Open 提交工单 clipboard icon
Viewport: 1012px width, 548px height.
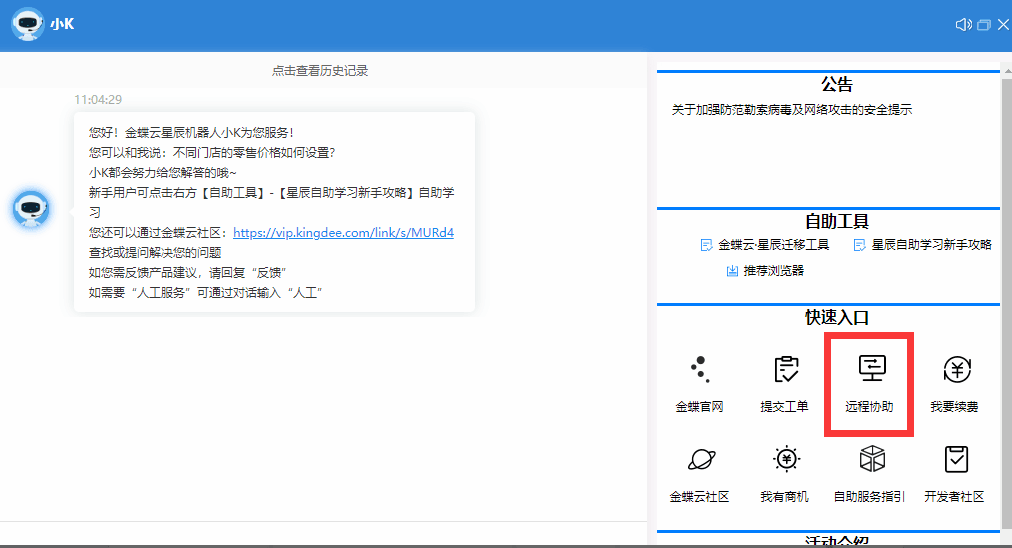(x=785, y=369)
